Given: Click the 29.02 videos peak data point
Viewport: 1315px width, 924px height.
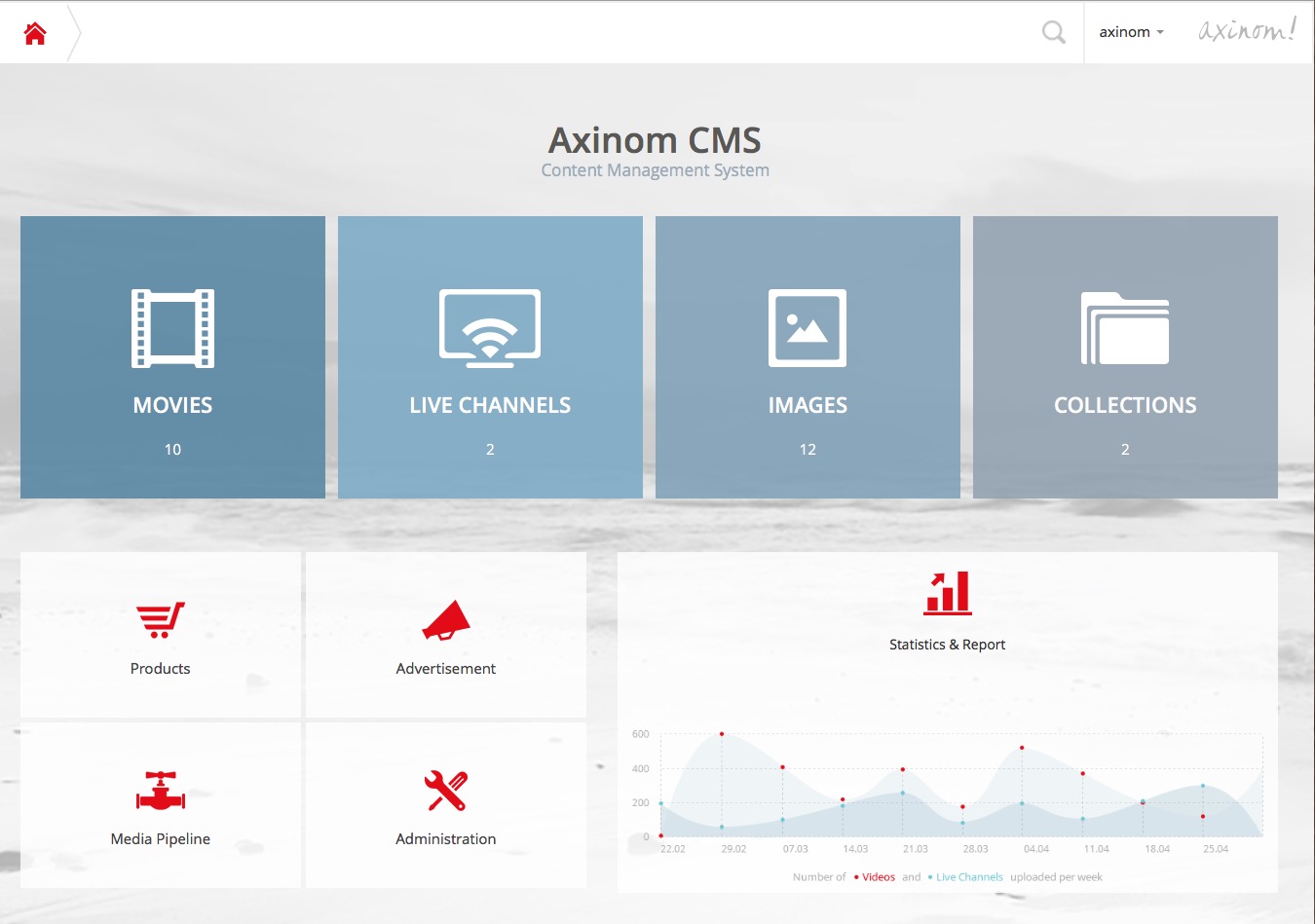Looking at the screenshot, I should (722, 734).
